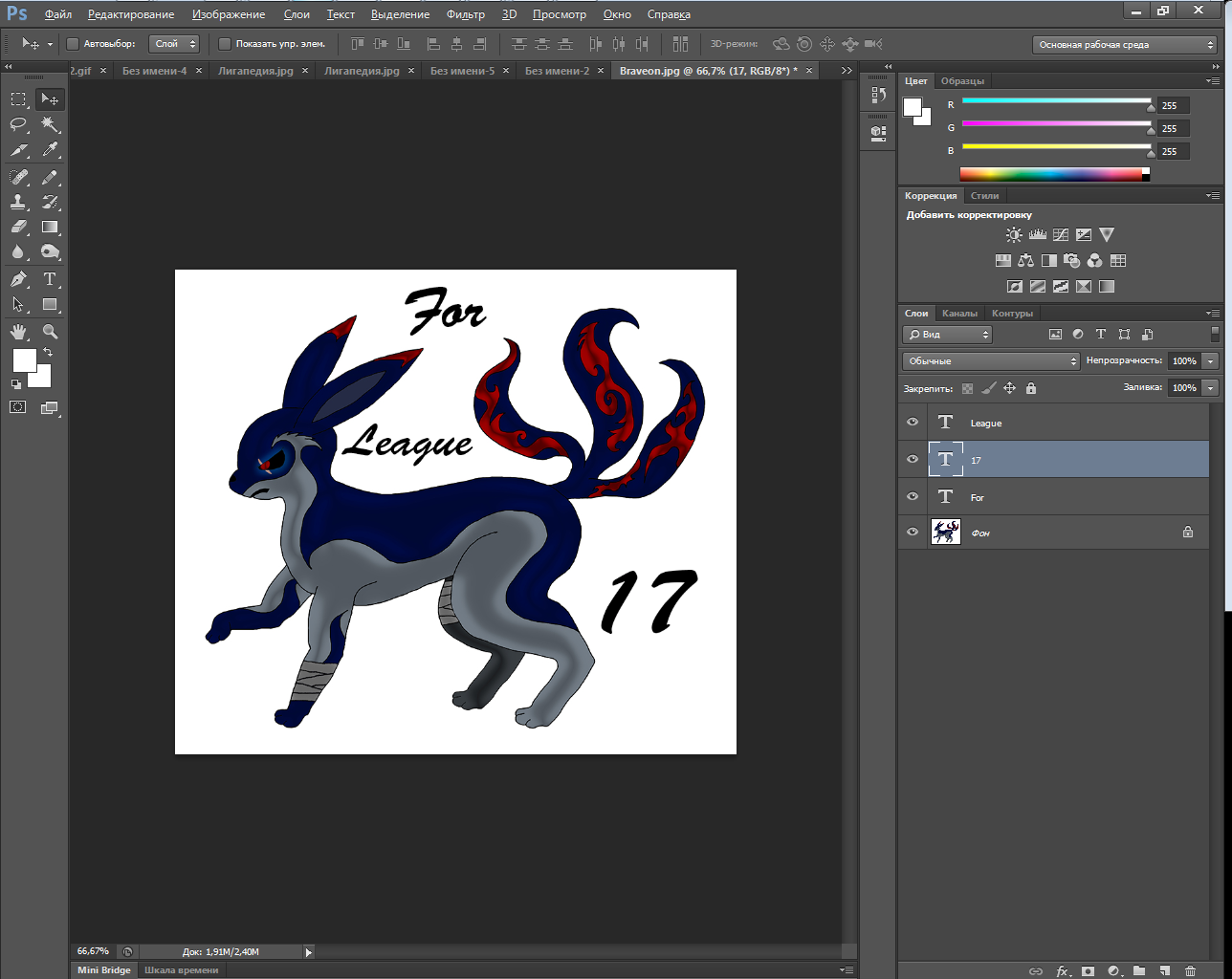Switch to the Каналы tab
The image size is (1232, 979).
click(x=959, y=314)
